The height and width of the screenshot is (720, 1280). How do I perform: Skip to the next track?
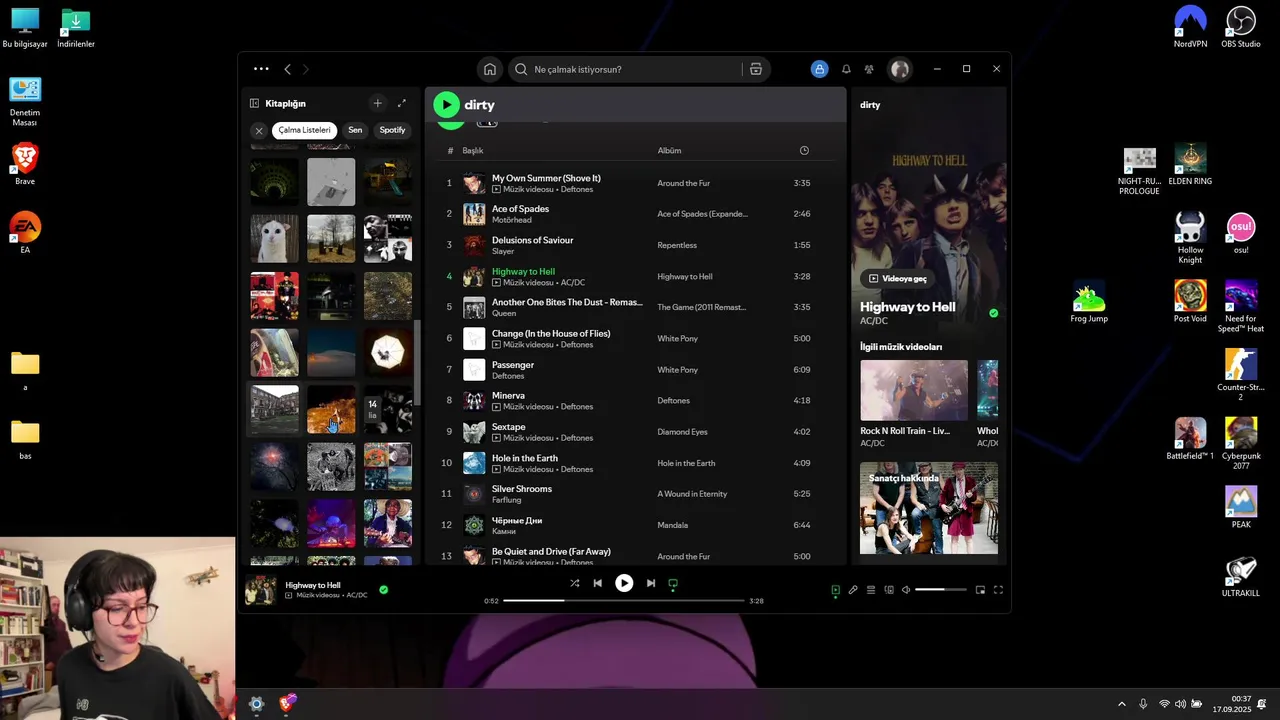click(x=651, y=583)
